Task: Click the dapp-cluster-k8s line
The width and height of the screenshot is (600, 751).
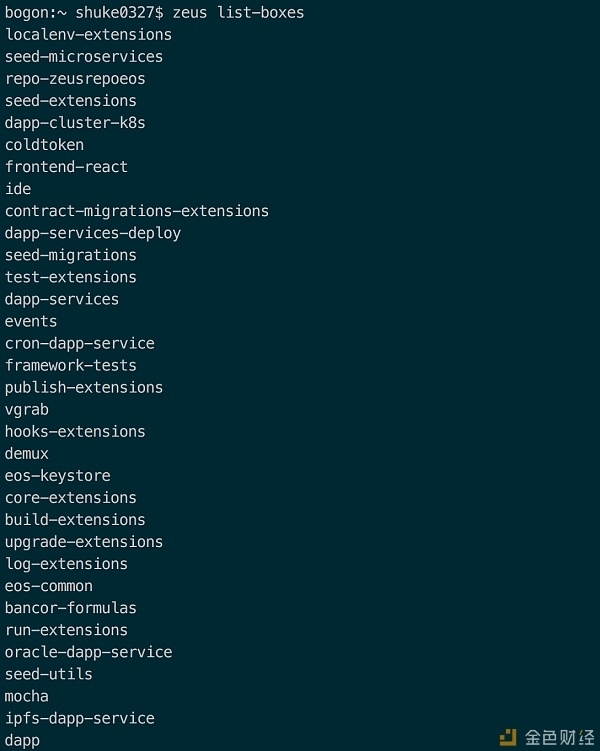Action: pos(75,123)
